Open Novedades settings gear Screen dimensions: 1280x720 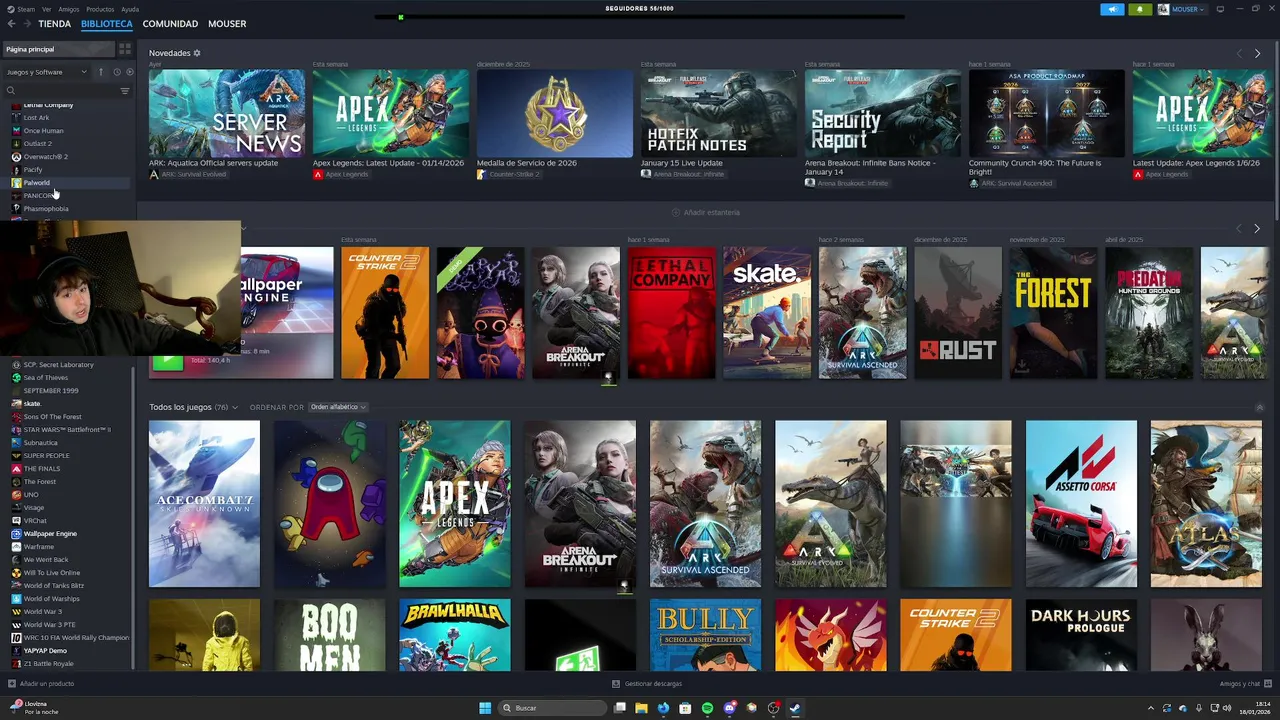point(197,53)
